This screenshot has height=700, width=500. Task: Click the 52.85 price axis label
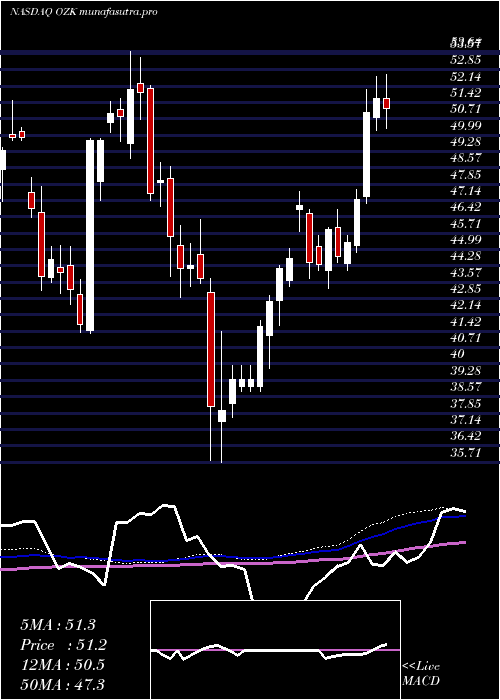coord(466,60)
